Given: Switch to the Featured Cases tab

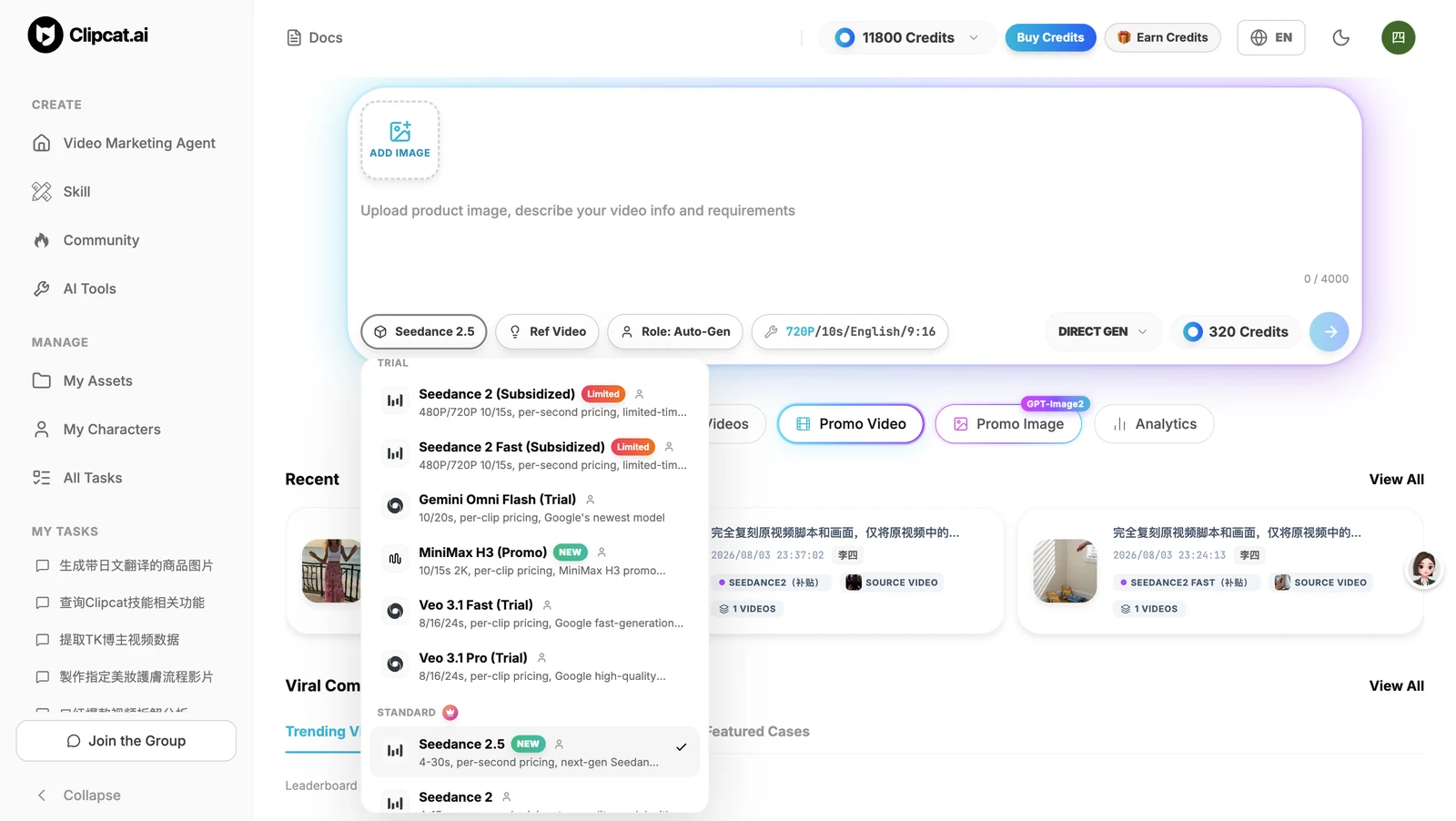Looking at the screenshot, I should pyautogui.click(x=759, y=731).
